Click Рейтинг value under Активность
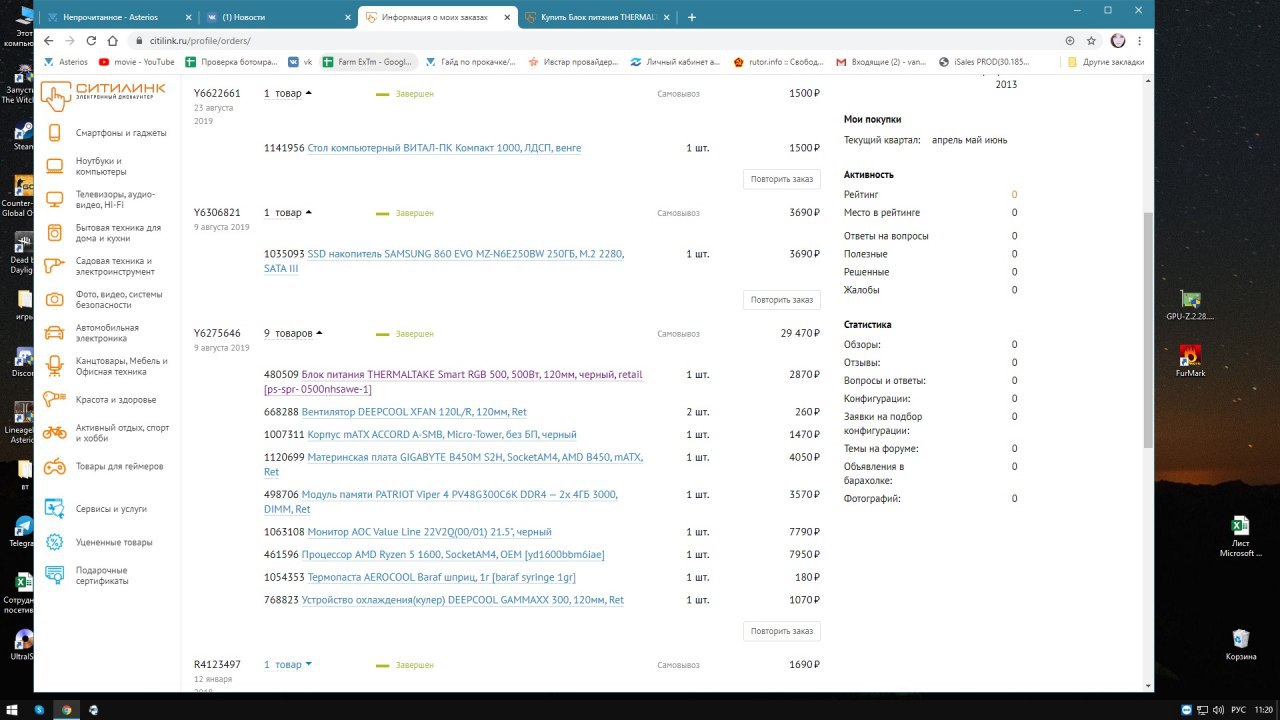Screen dimensions: 1280x720 (x=1014, y=195)
